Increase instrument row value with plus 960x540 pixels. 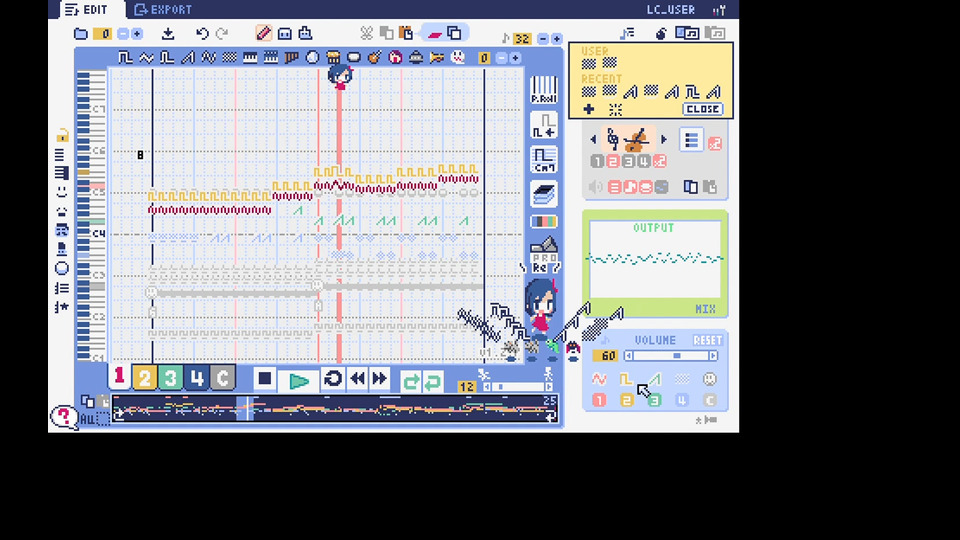(515, 58)
